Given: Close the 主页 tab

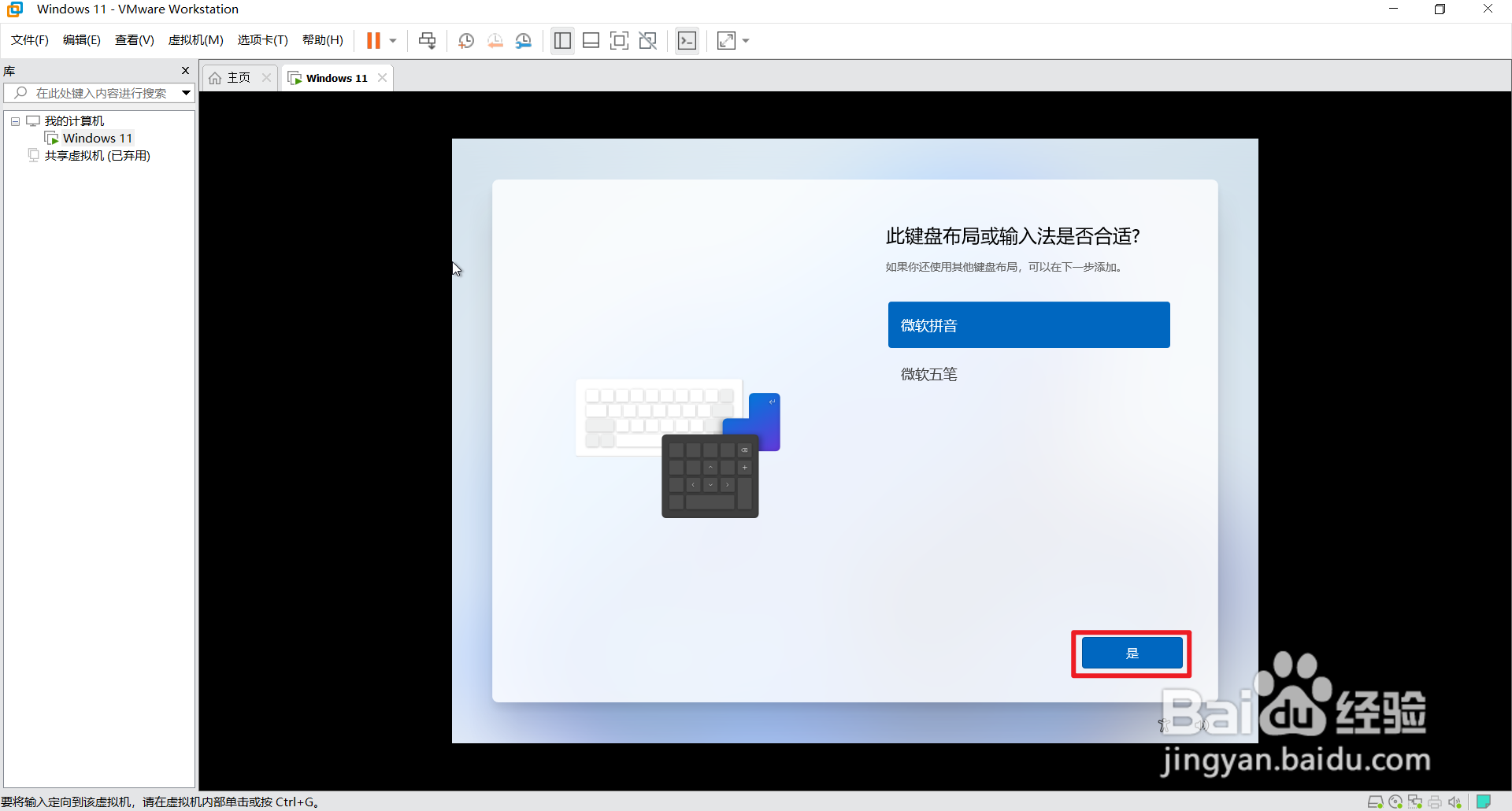Looking at the screenshot, I should [266, 78].
